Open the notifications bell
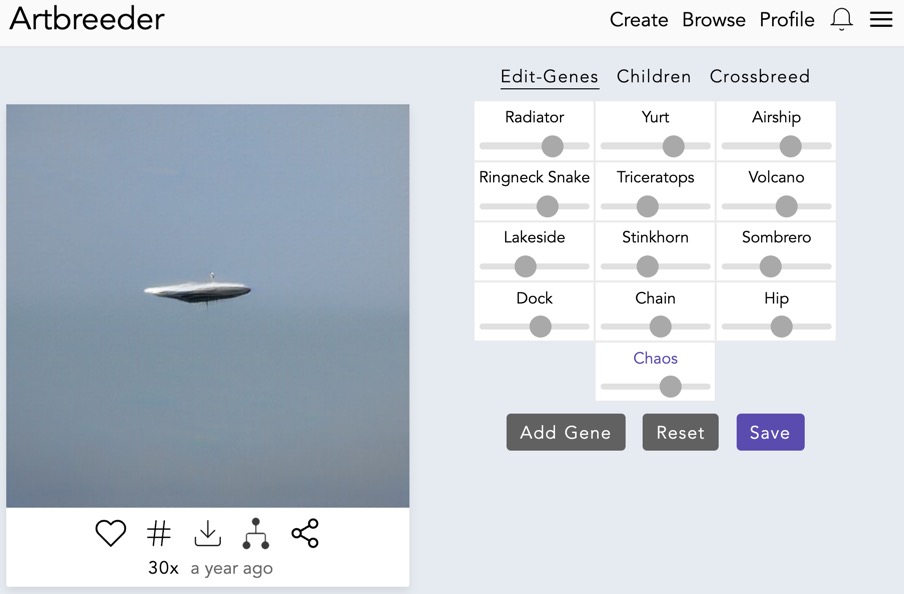Viewport: 904px width, 594px height. coord(842,20)
